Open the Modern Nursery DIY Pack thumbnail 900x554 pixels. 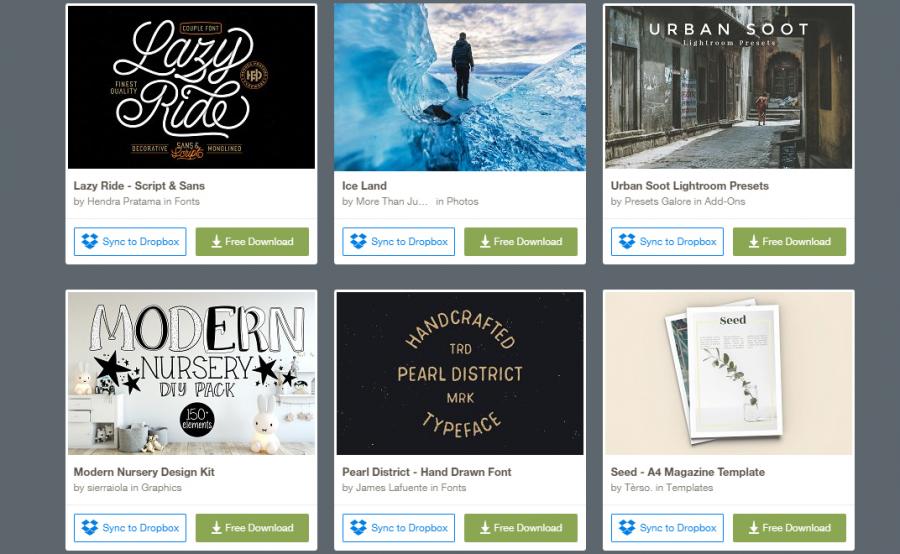(192, 373)
